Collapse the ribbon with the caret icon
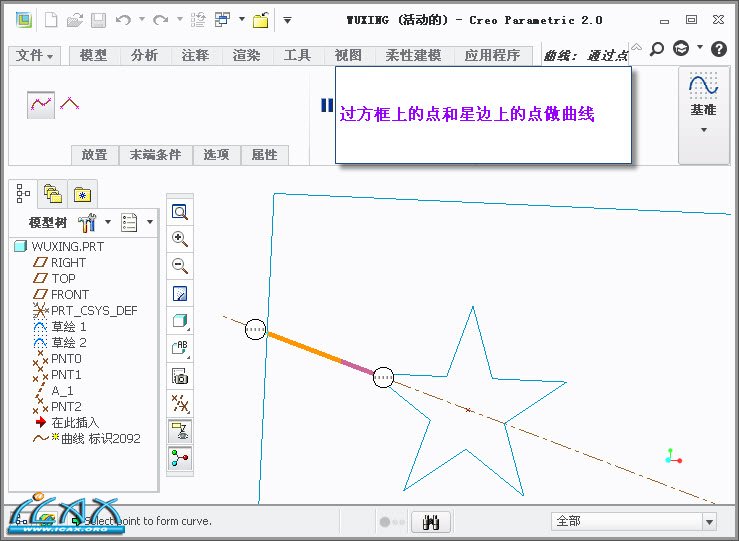This screenshot has height=541, width=739. pos(637,47)
